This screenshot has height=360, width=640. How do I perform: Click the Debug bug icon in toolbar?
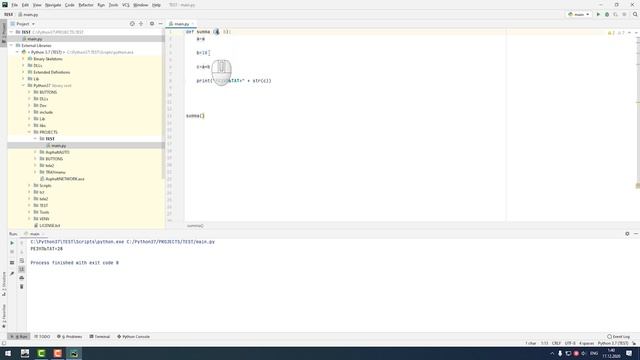tap(607, 14)
